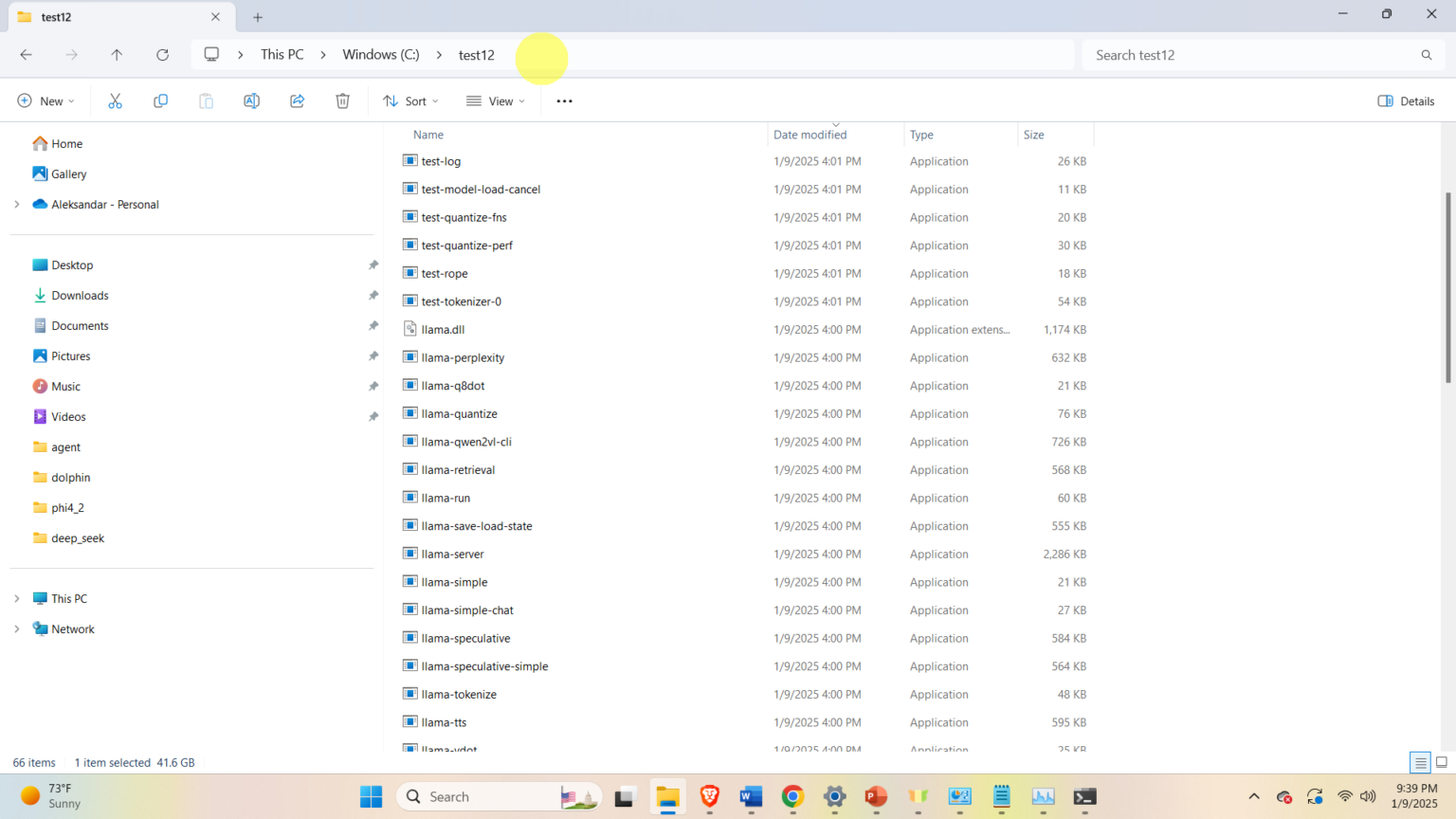Show hidden tray icons chevron

tap(1254, 796)
